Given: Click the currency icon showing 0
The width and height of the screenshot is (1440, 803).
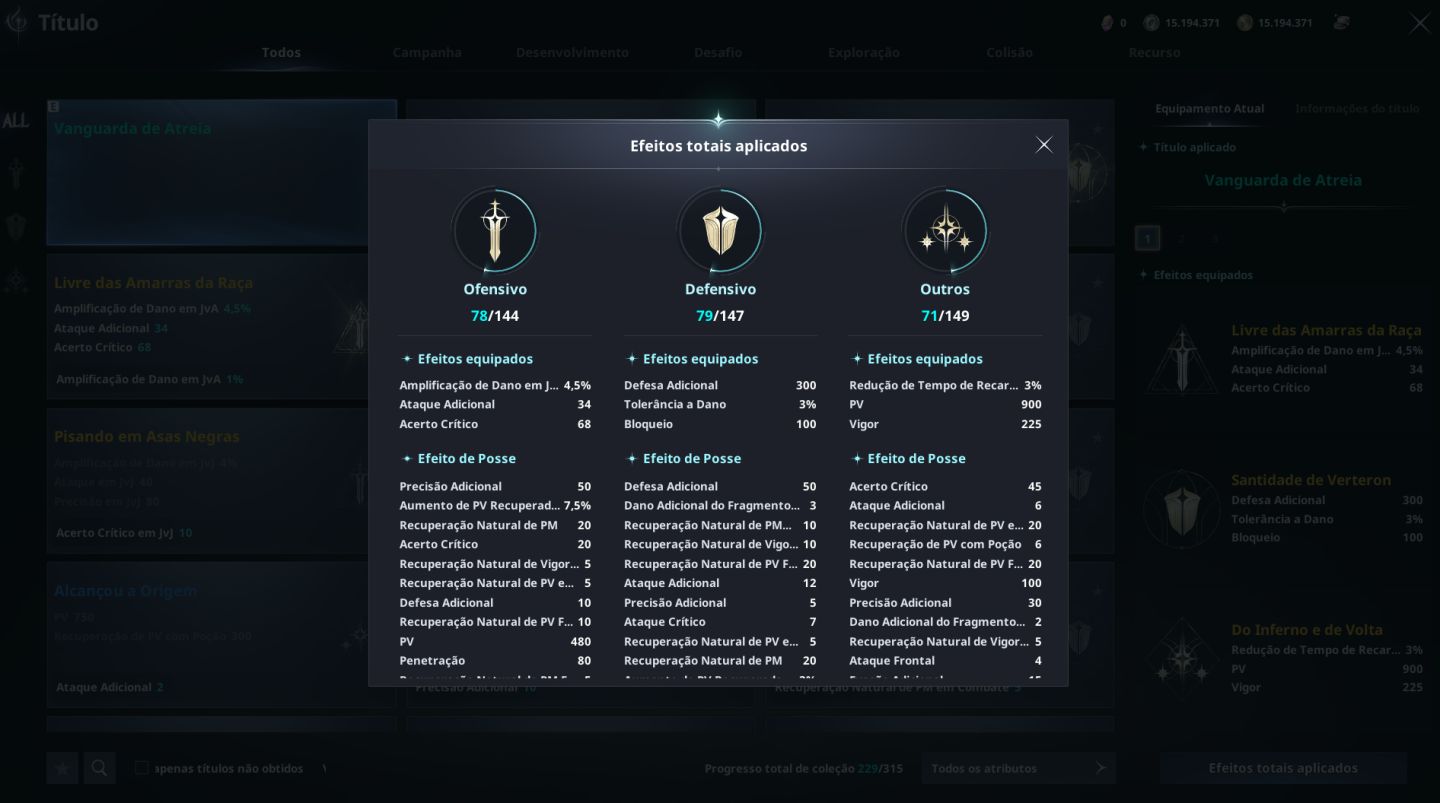Looking at the screenshot, I should point(1107,22).
